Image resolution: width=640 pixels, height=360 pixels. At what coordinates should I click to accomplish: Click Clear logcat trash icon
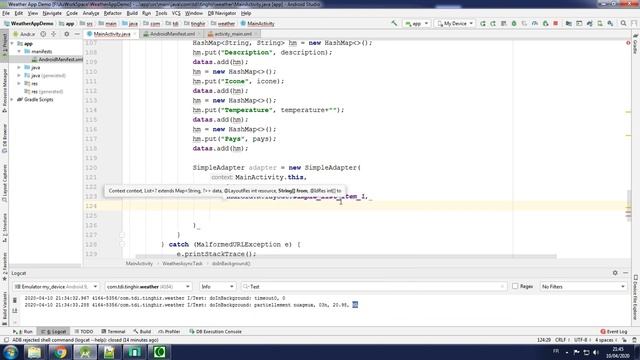point(15,300)
